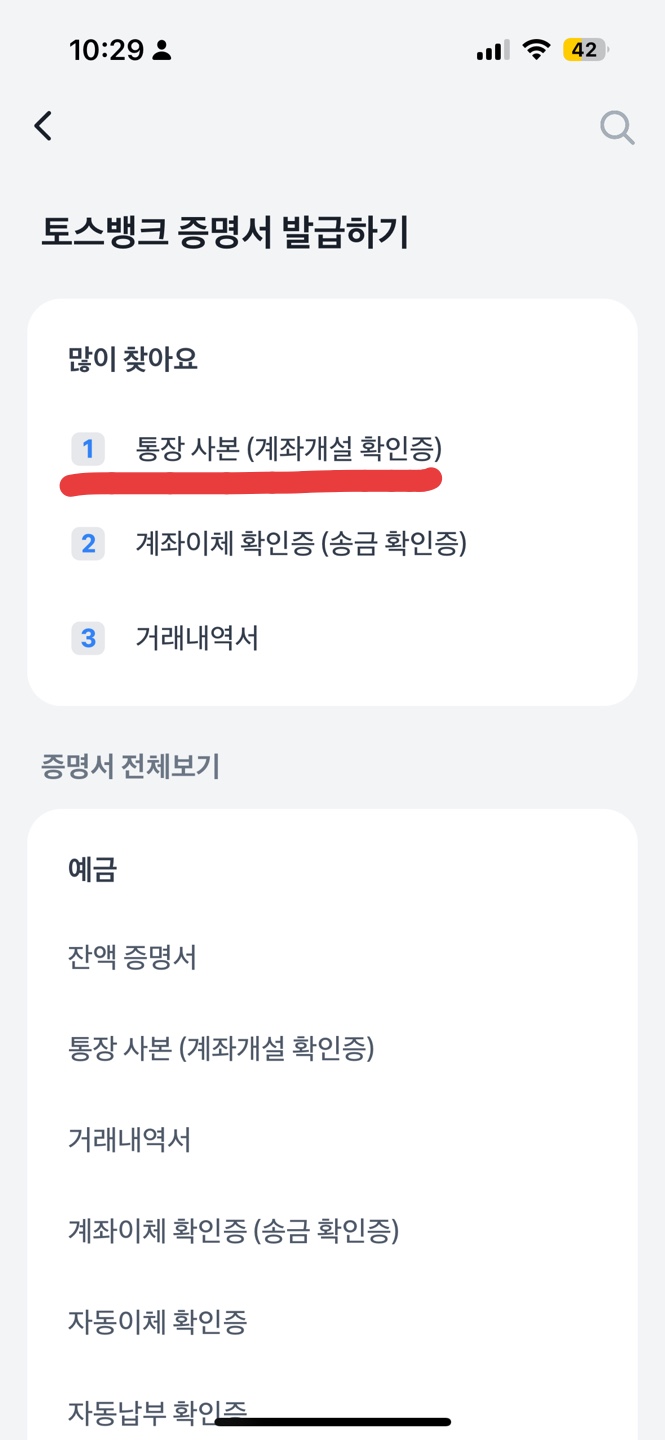
Task: Open 거래내역서 ranked third in popular list
Action: pos(197,638)
